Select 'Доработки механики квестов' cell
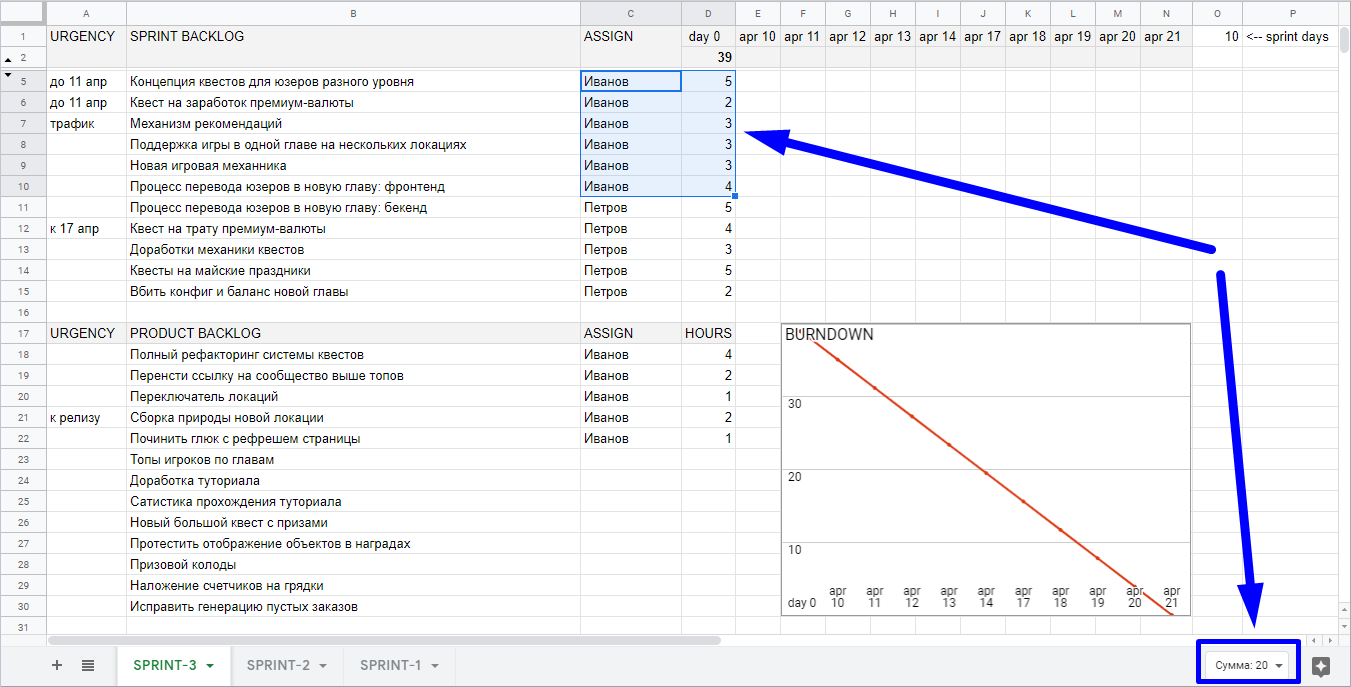Viewport: 1351px width, 687px height. (x=353, y=249)
